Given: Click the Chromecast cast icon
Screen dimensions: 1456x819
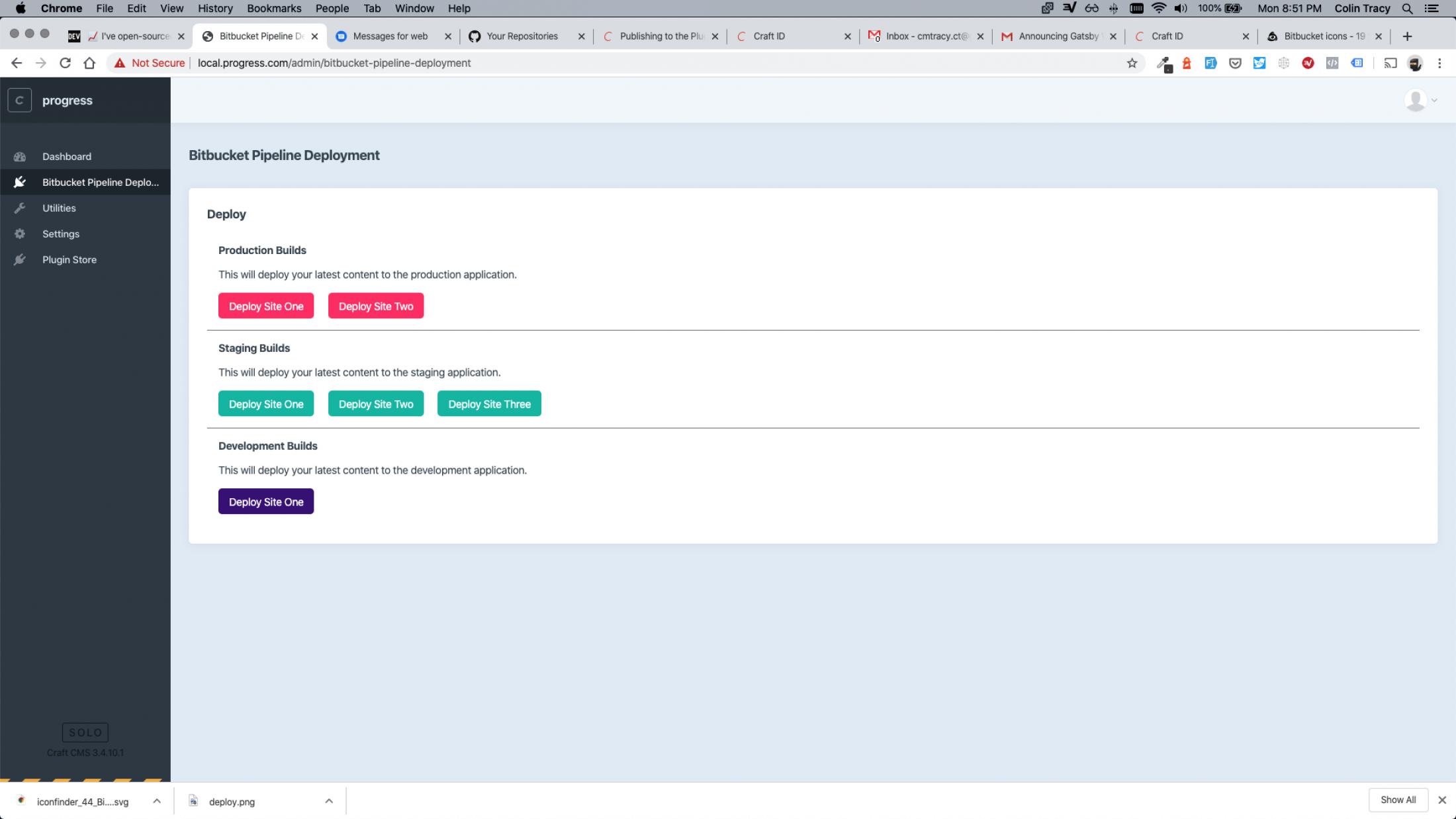Looking at the screenshot, I should [1390, 63].
